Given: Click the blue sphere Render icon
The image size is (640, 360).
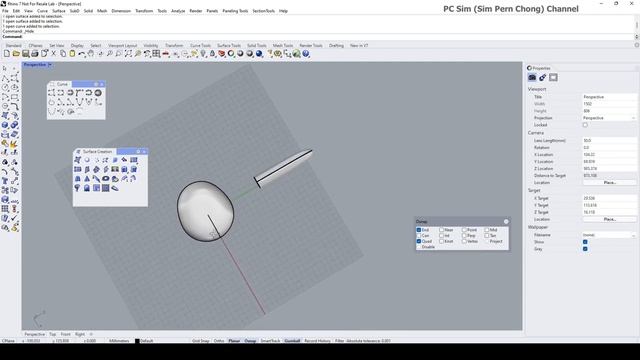Looking at the screenshot, I should point(259,53).
